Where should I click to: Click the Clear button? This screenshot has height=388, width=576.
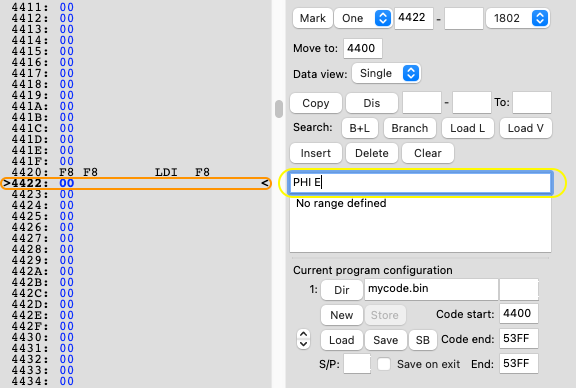pos(428,153)
